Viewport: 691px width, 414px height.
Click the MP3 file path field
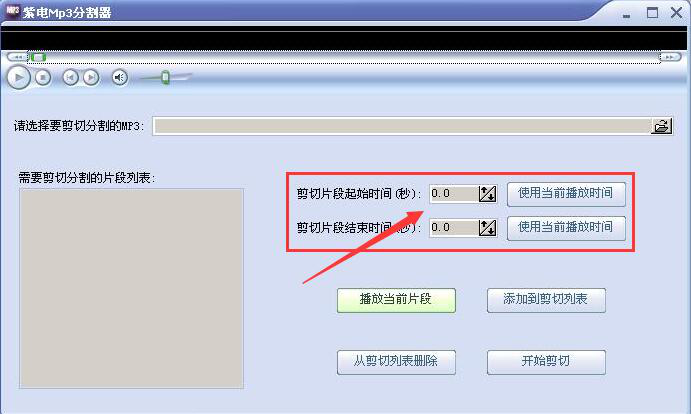(402, 126)
